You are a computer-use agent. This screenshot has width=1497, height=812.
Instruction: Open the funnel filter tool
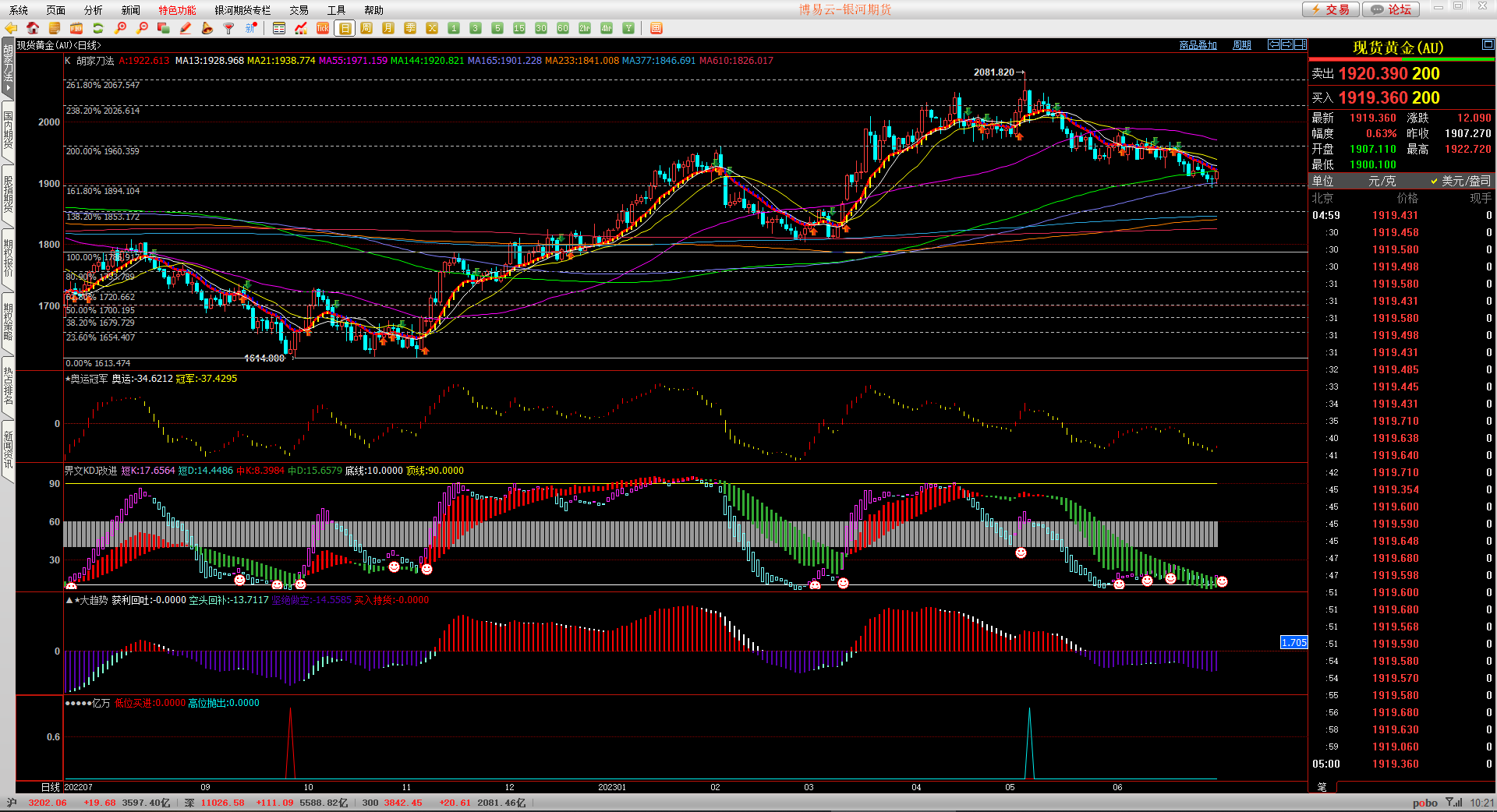pyautogui.click(x=228, y=28)
